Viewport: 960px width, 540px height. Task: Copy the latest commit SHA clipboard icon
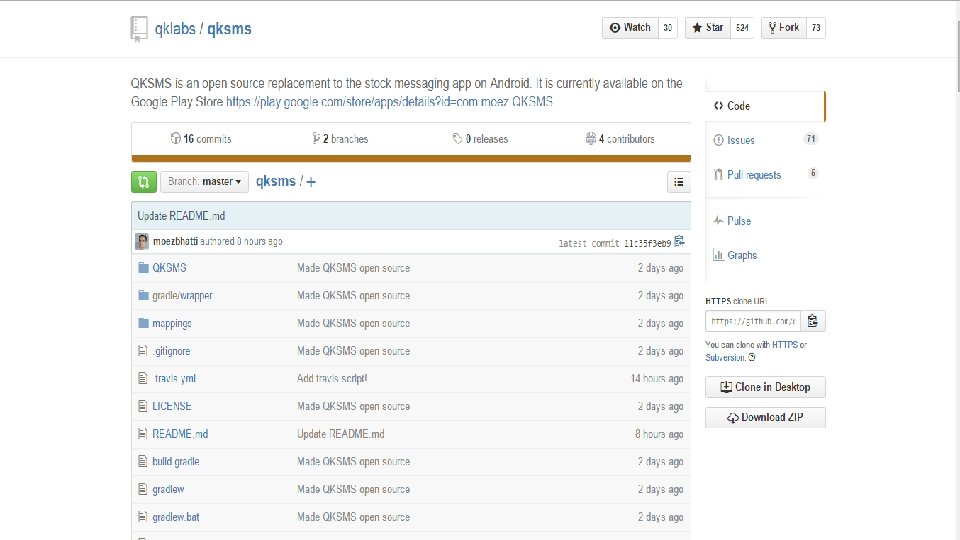pos(679,241)
